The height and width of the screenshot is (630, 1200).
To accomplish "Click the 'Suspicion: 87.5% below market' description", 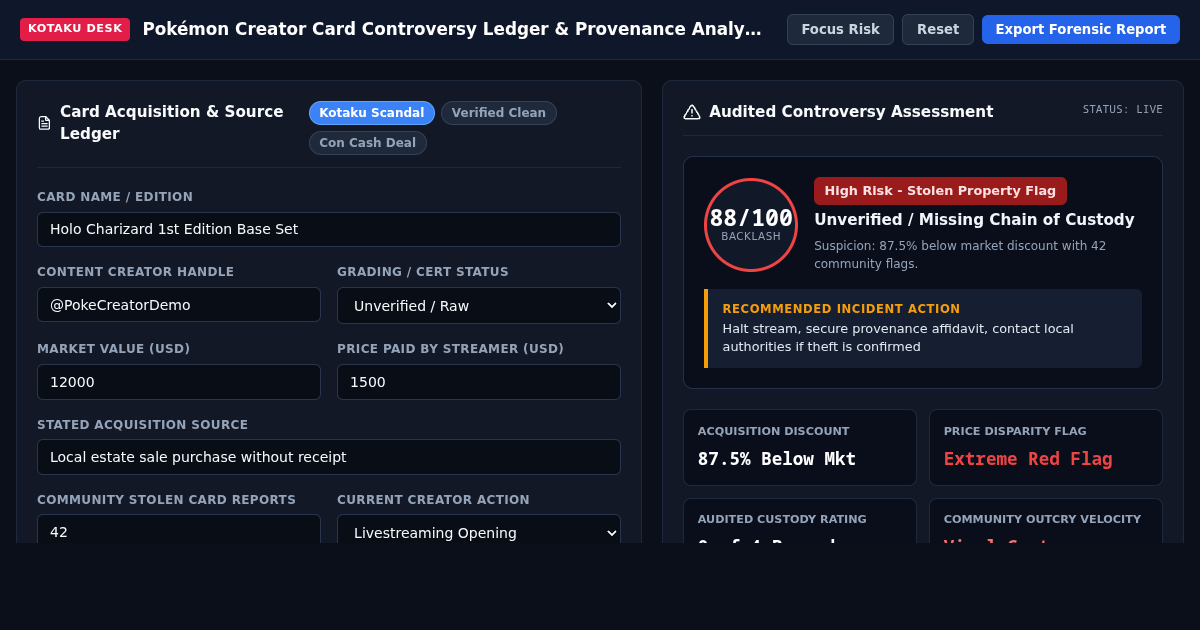I will point(960,255).
